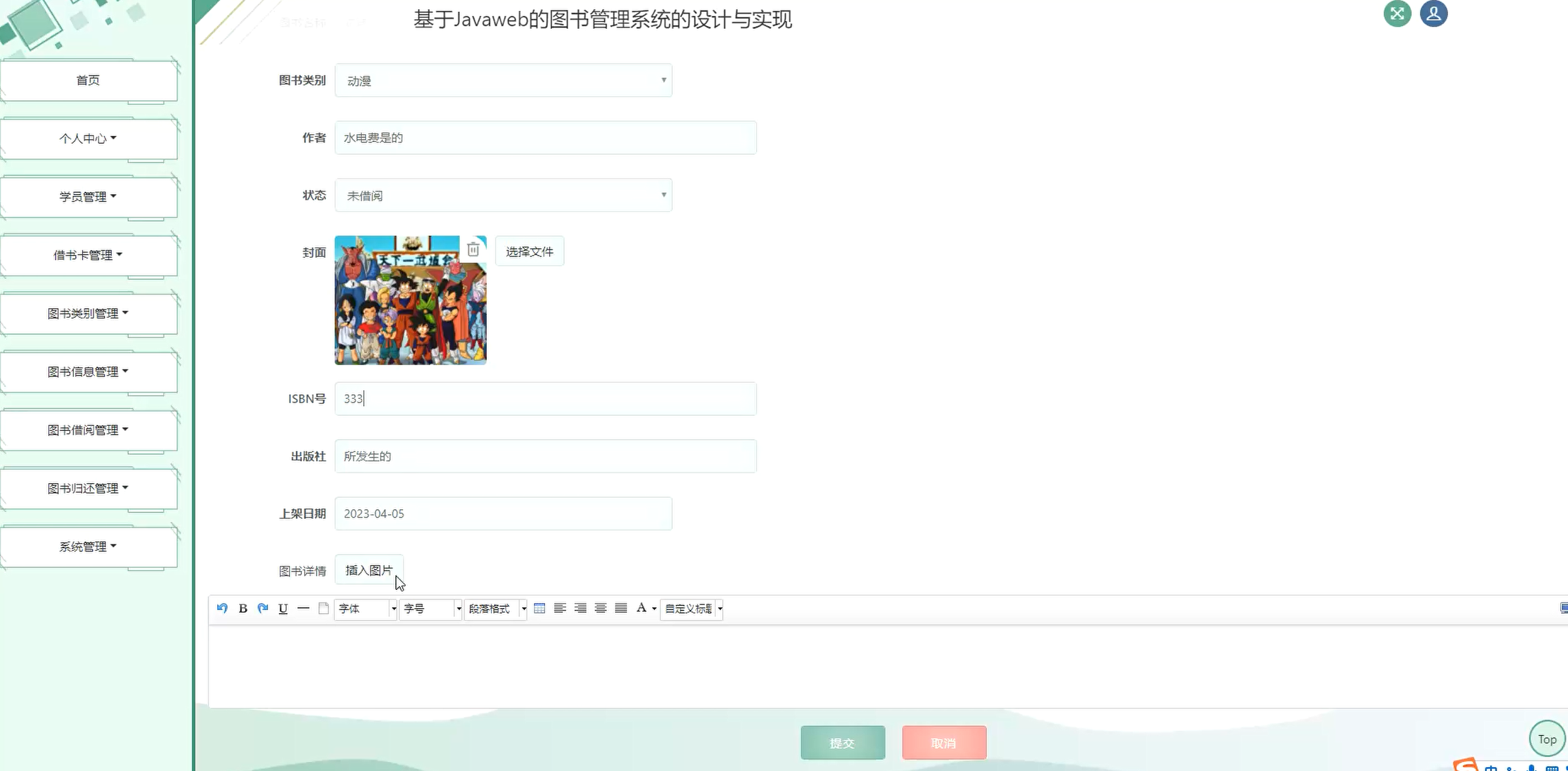1568x771 pixels.
Task: Open the 段落格式 paragraph format dropdown
Action: (x=495, y=609)
